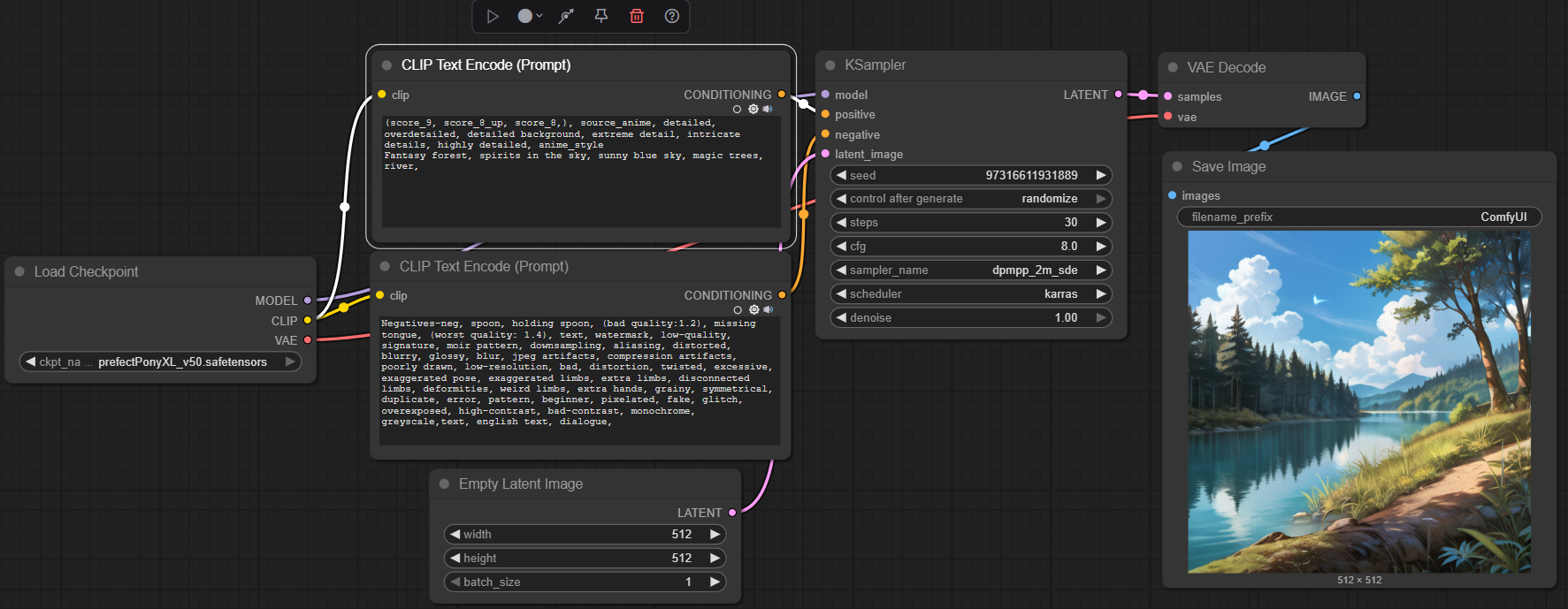Delete selected node with red trash icon
The height and width of the screenshot is (609, 1568).
pos(637,16)
